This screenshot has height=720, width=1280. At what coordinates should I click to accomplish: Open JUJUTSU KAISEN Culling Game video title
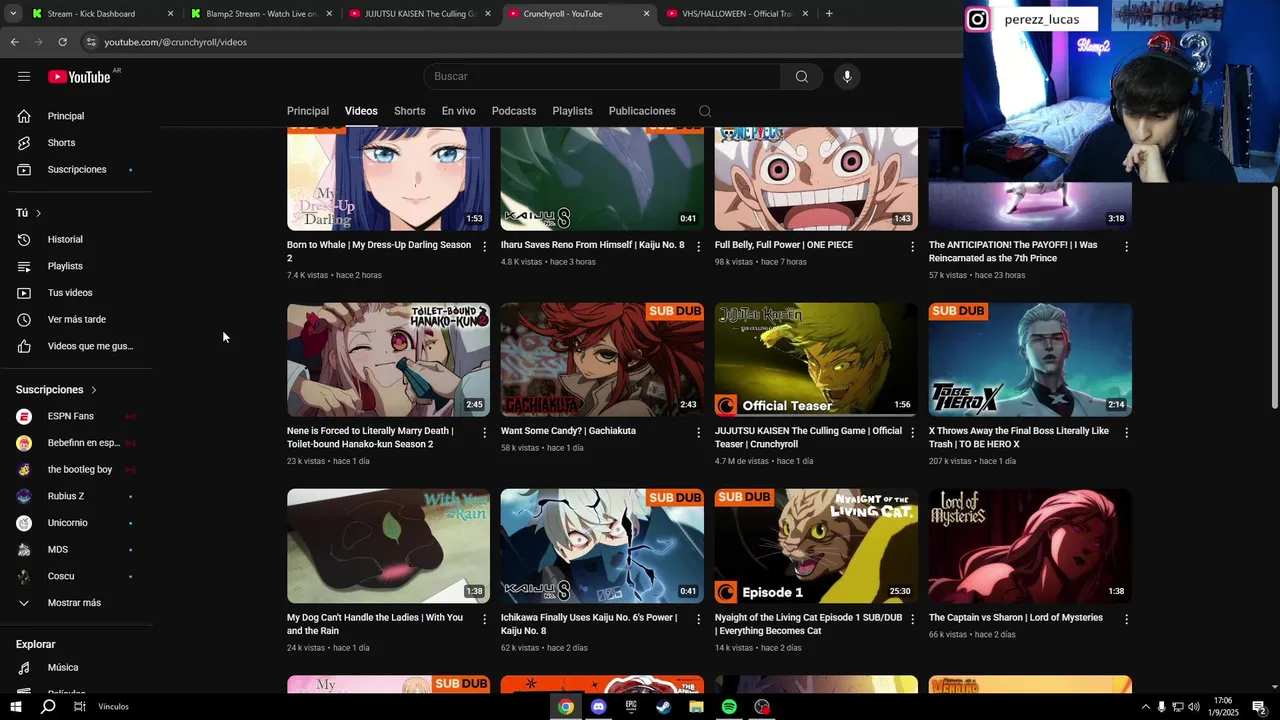pos(808,438)
